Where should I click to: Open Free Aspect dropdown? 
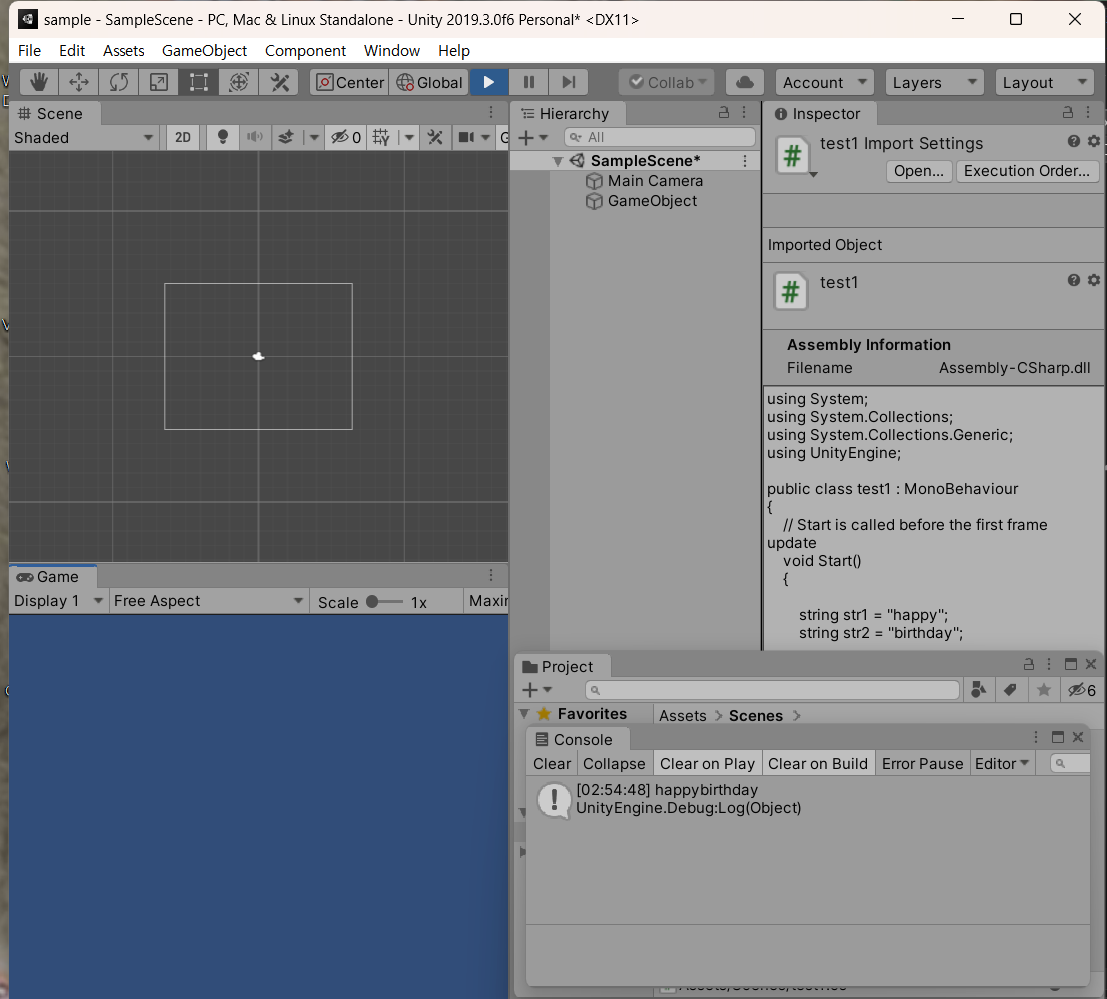tap(208, 601)
